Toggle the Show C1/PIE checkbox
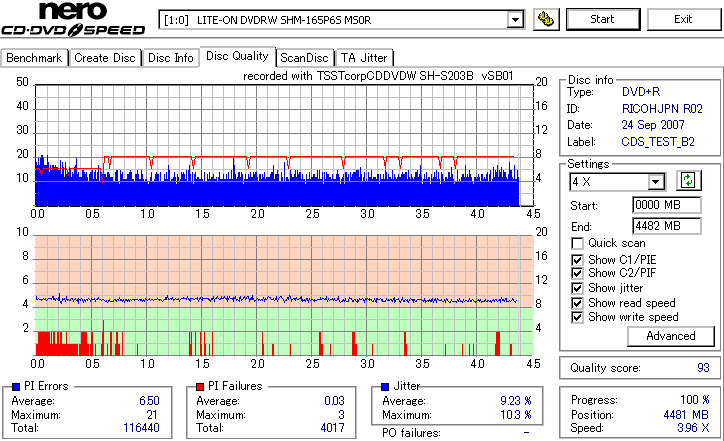The image size is (724, 441). pos(577,260)
